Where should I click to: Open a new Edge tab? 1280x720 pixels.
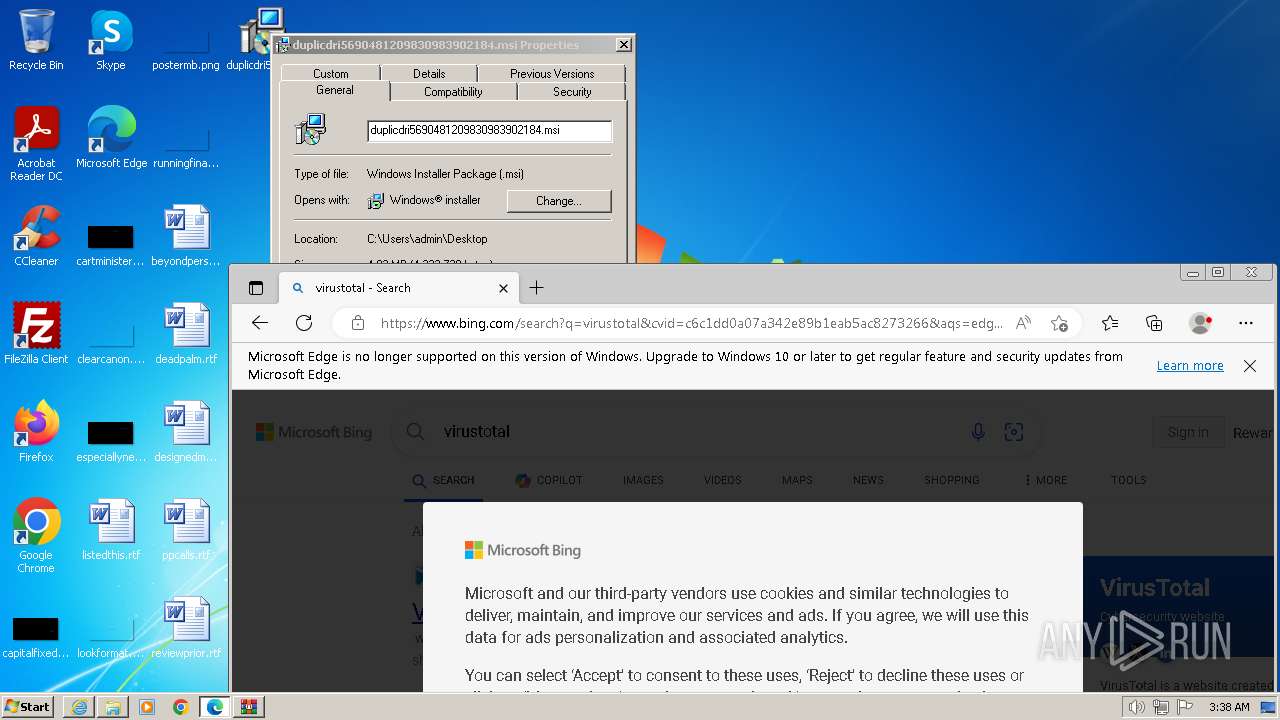(536, 288)
